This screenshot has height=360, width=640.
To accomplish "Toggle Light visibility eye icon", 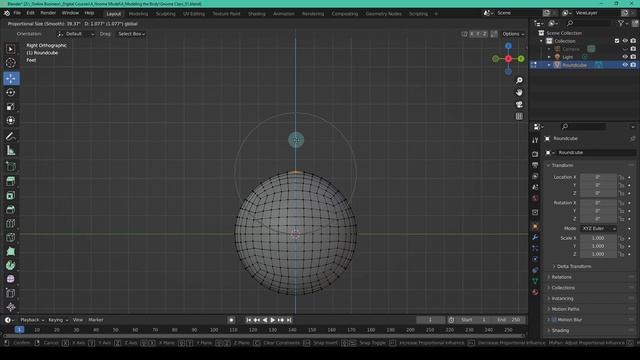I will [625, 57].
